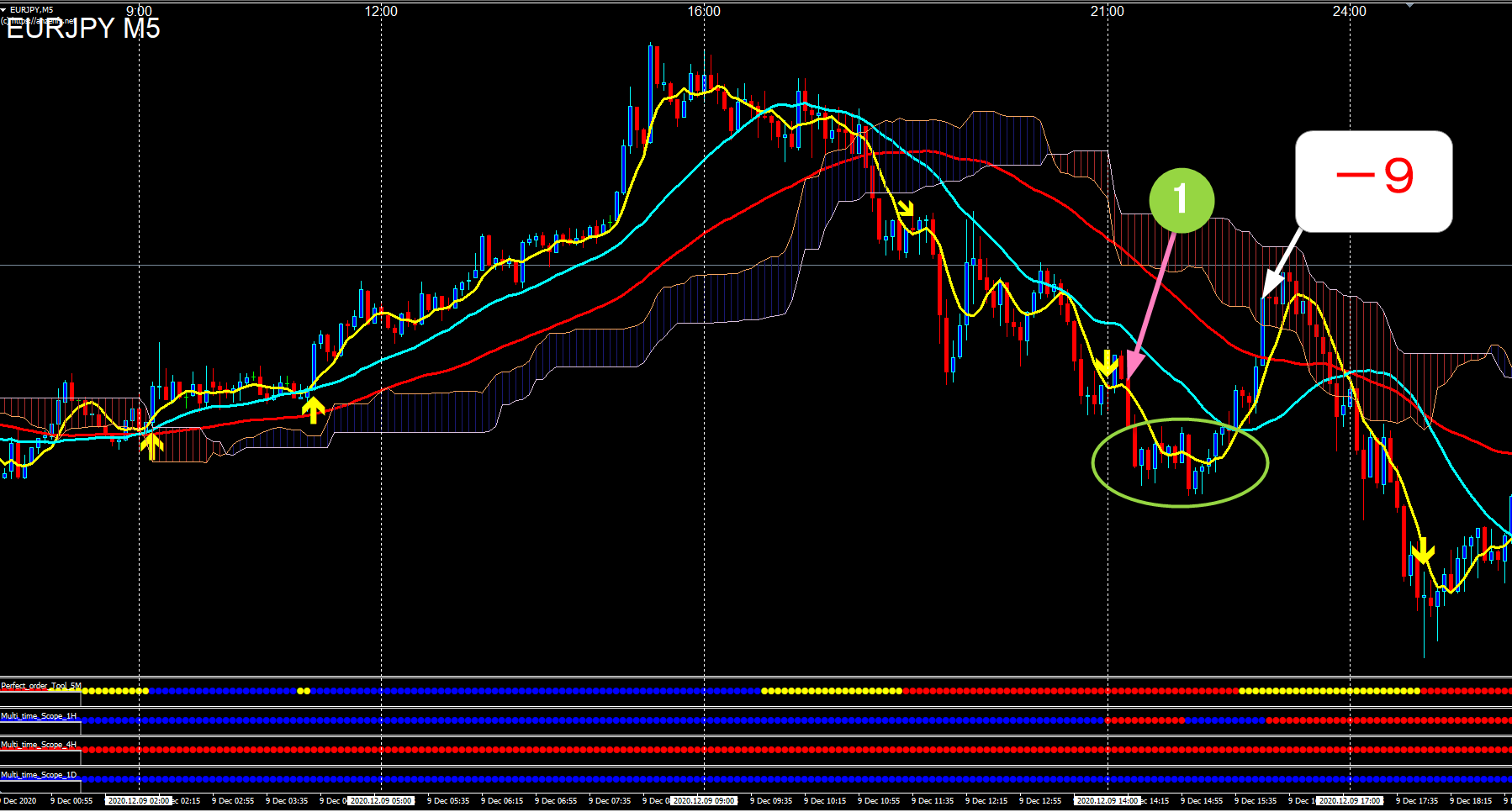Select the small EURJPY,M5 chart title text
This screenshot has width=1512, height=812.
(31, 9)
